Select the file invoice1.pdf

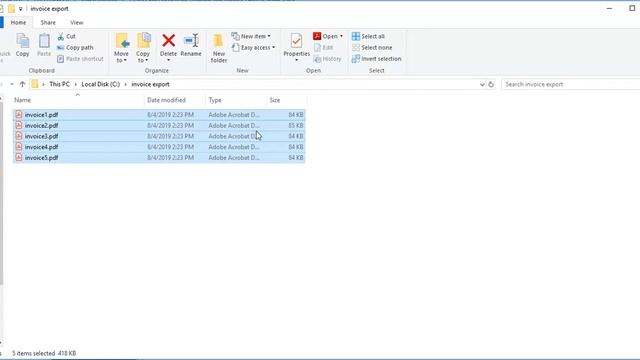[x=41, y=115]
